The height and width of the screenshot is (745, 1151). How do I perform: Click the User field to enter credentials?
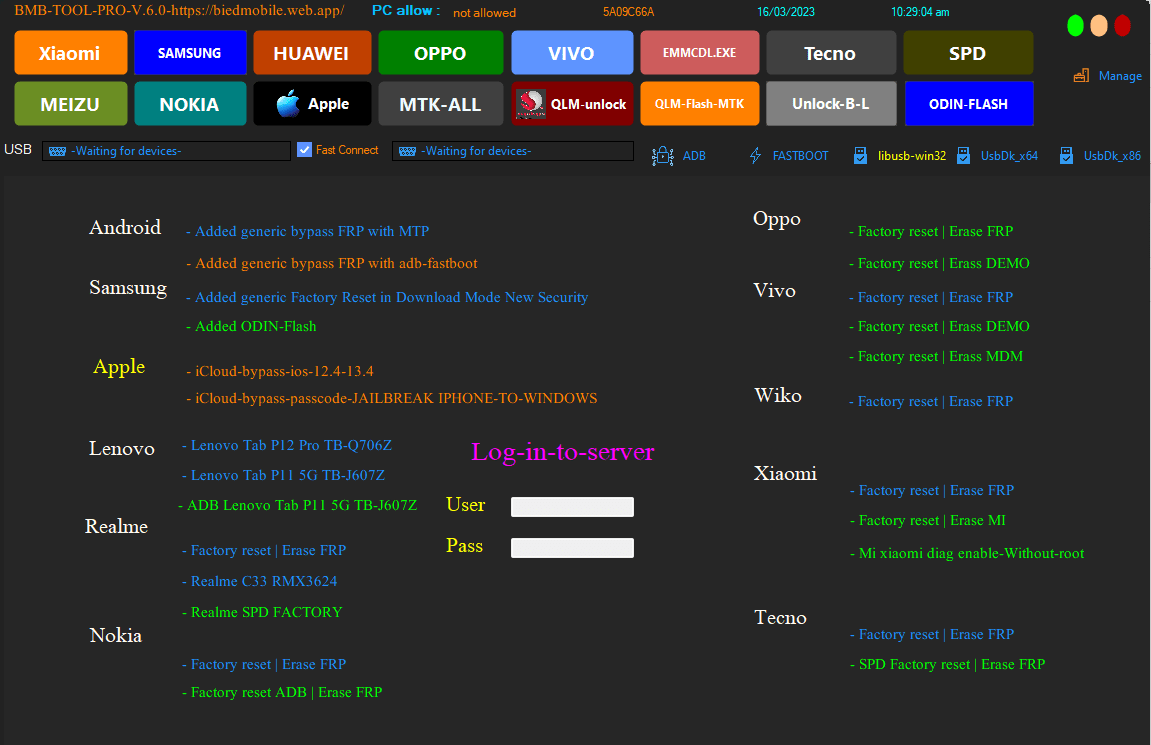(x=572, y=506)
